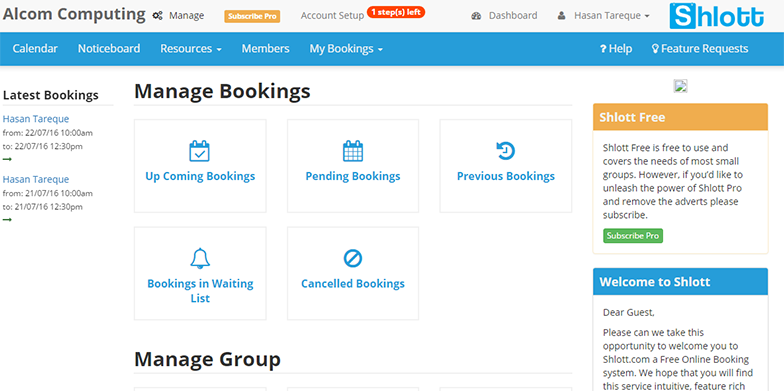Screen dimensions: 784x391
Task: Click Hasan Tareque link for 21/07/16 booking
Action: point(36,180)
